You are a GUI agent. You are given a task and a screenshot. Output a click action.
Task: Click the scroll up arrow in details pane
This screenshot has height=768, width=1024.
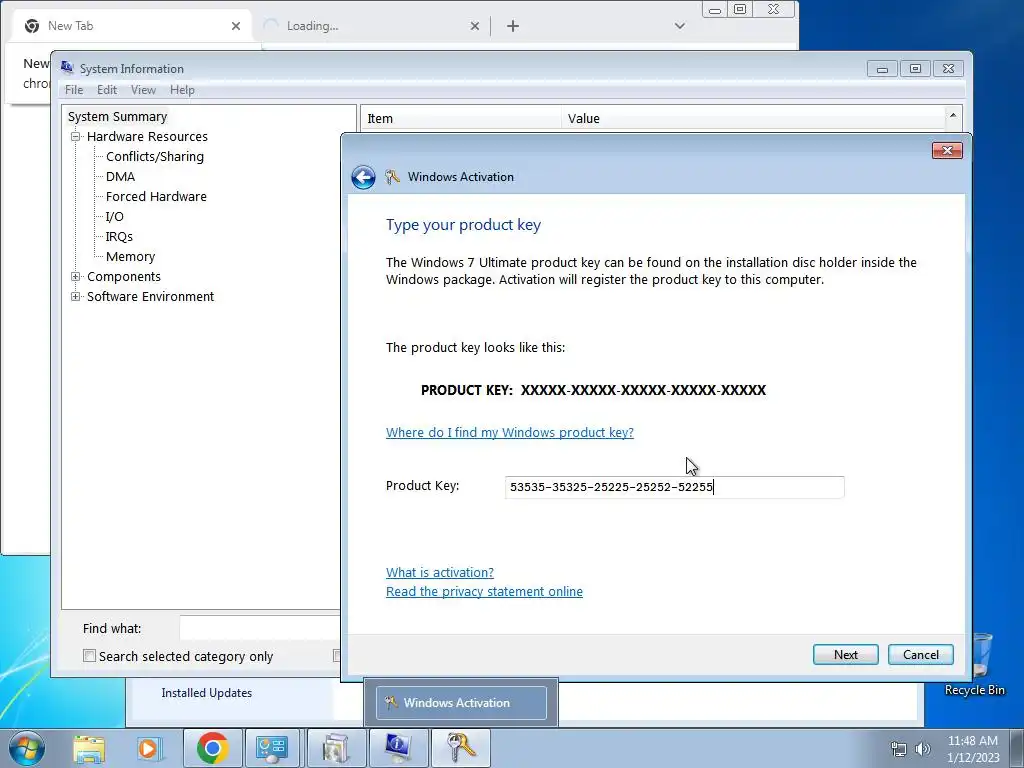click(x=953, y=116)
